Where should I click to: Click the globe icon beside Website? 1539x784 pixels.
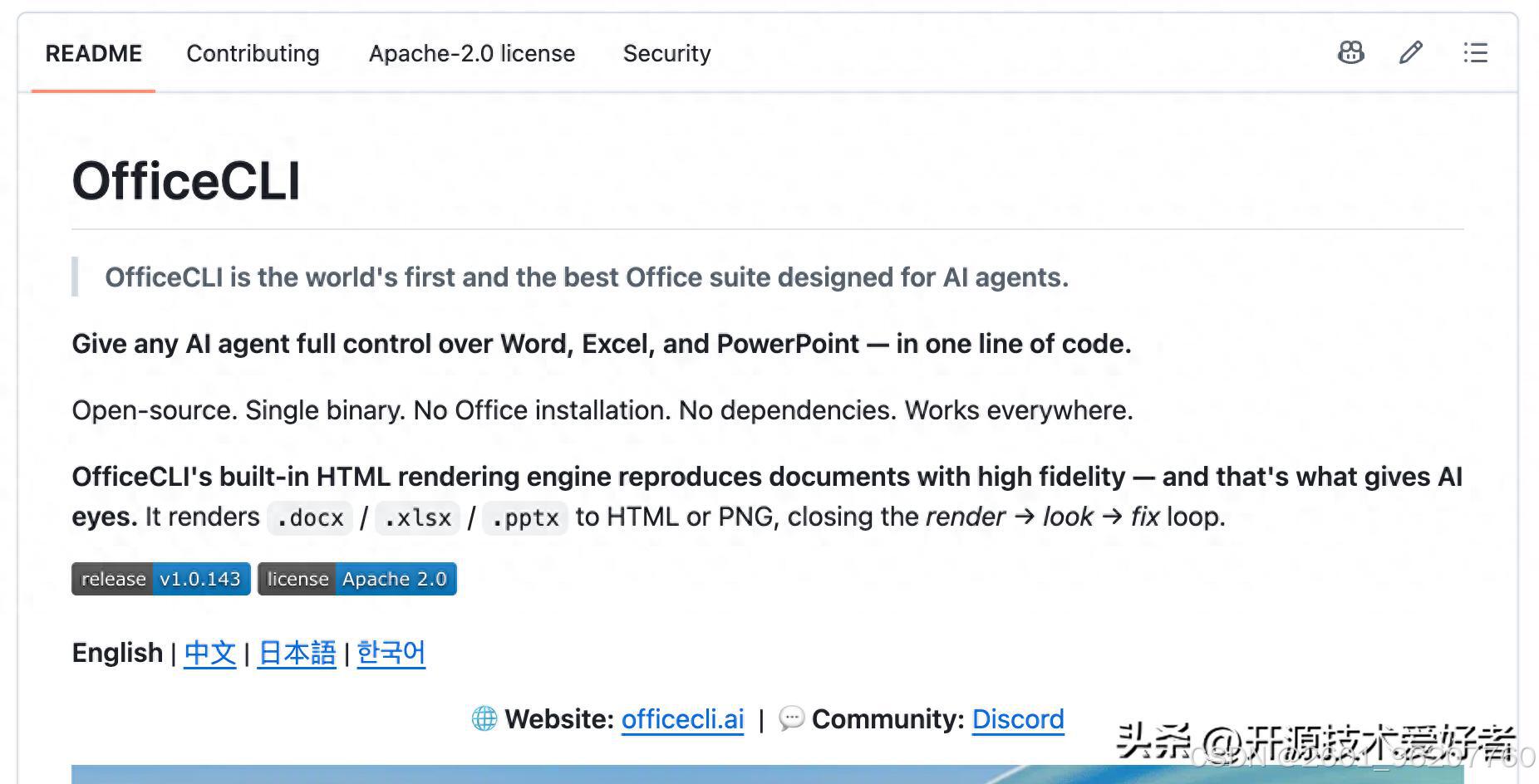484,718
